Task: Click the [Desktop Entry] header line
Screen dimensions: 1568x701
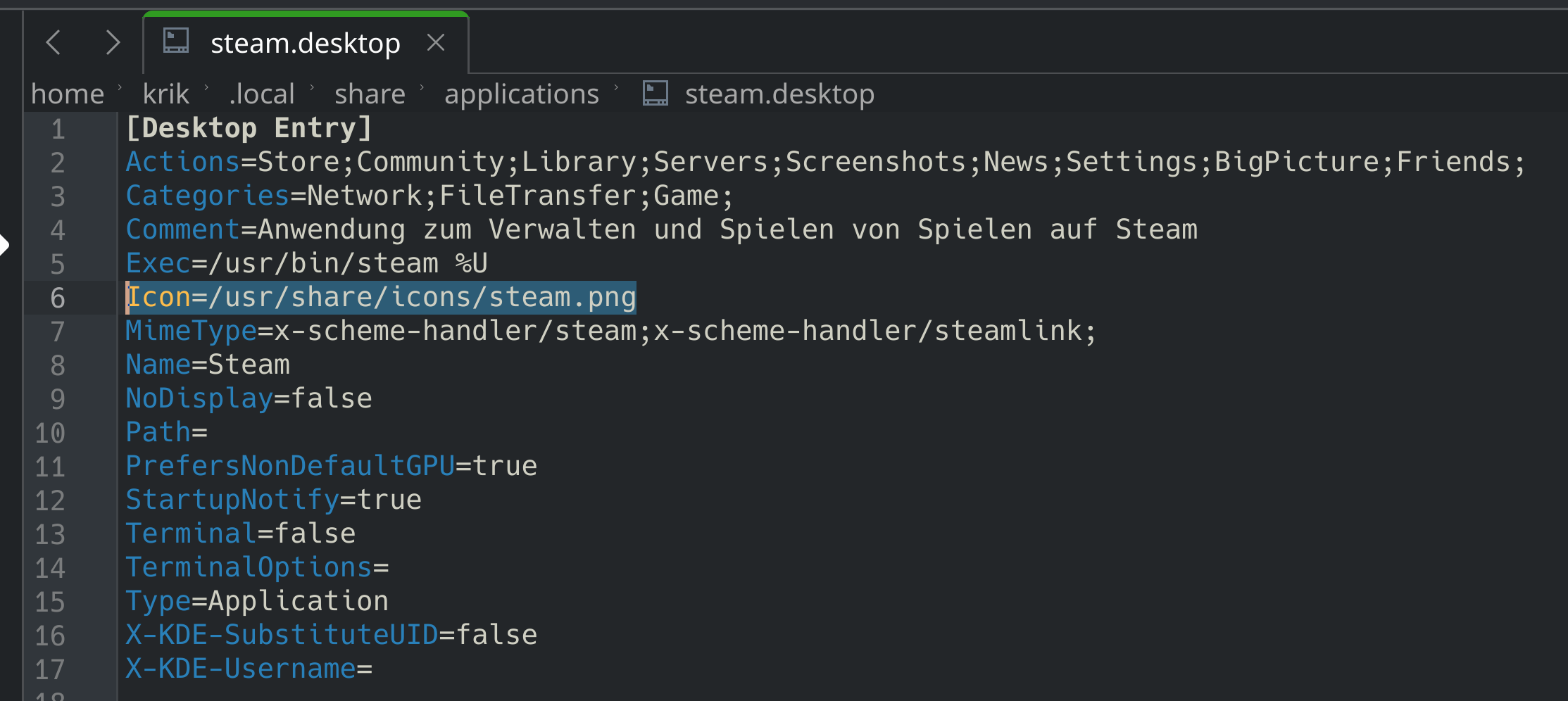Action: (x=249, y=129)
